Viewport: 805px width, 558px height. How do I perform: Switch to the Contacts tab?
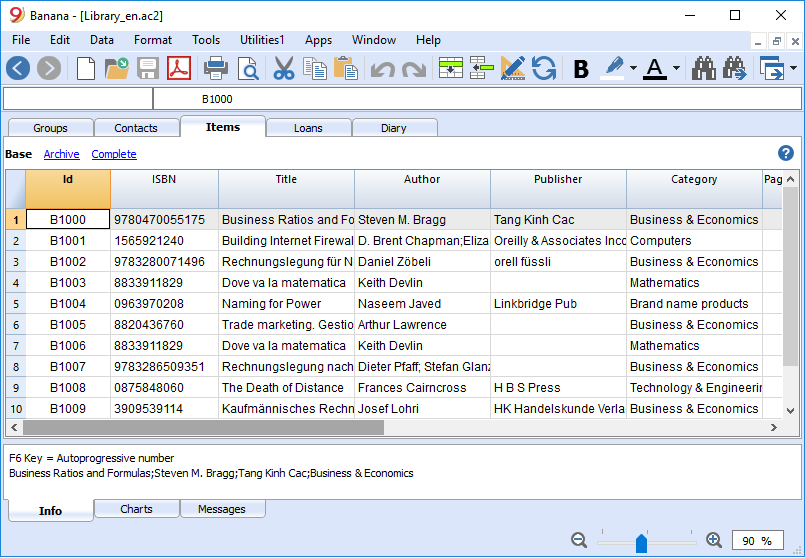[x=136, y=128]
